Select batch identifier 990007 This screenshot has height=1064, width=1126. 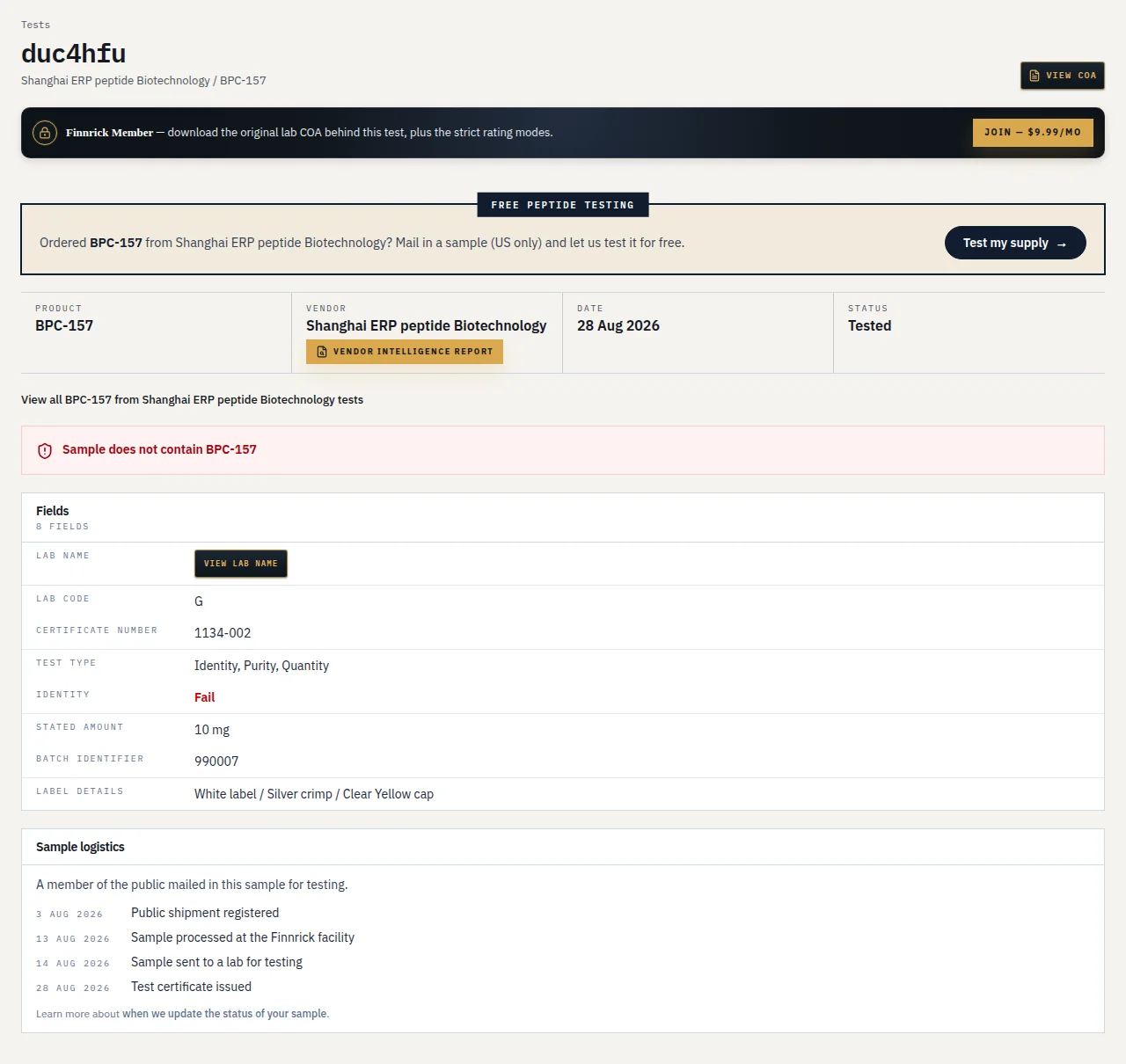coord(216,762)
